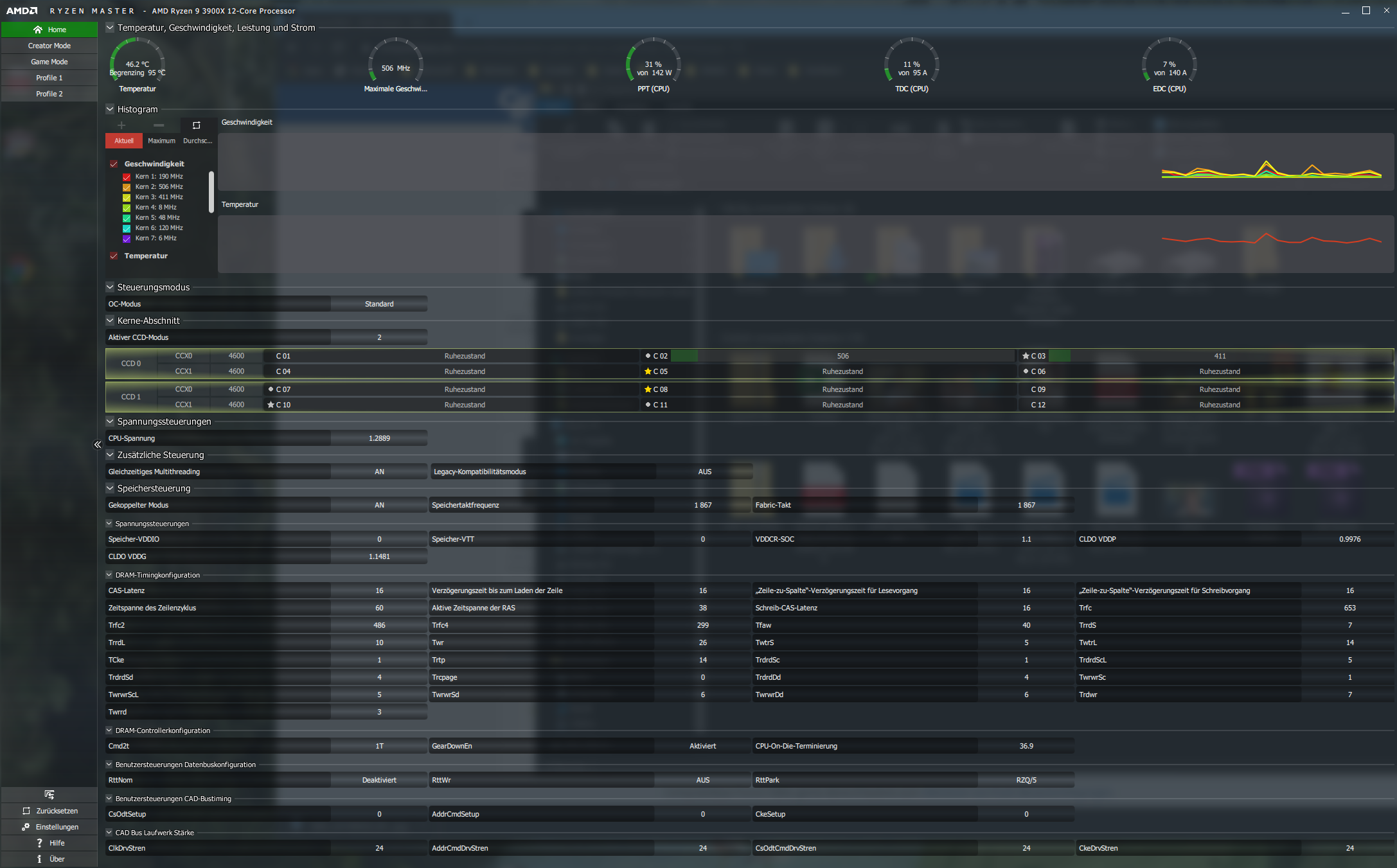
Task: Collapse the Steuerungsmodus section
Action: coord(110,287)
